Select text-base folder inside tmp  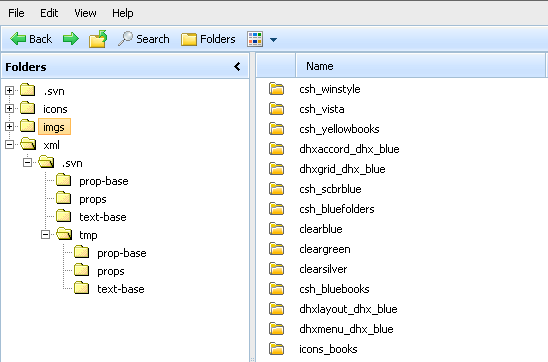[x=121, y=289]
